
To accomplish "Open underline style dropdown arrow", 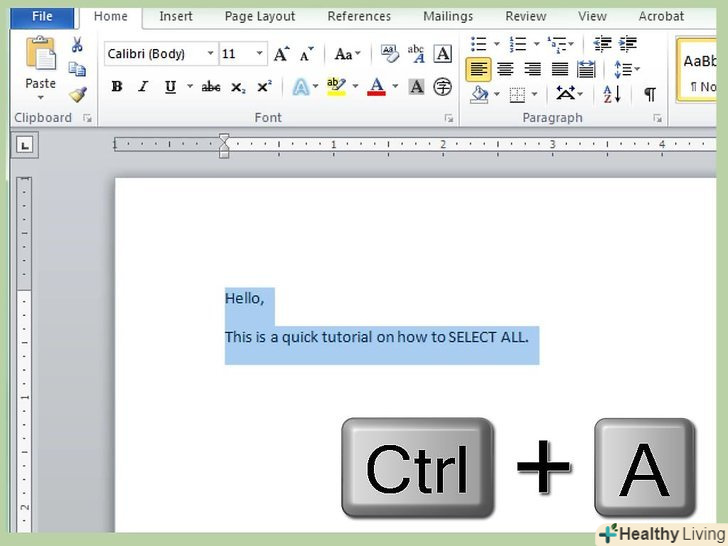I will pyautogui.click(x=189, y=86).
